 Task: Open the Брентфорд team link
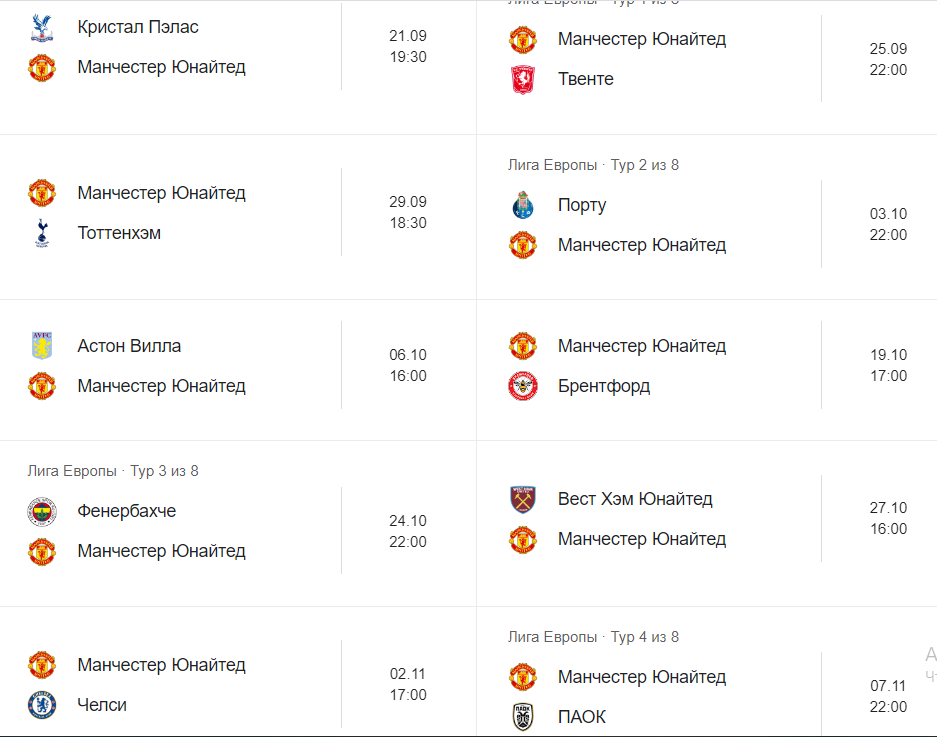604,386
